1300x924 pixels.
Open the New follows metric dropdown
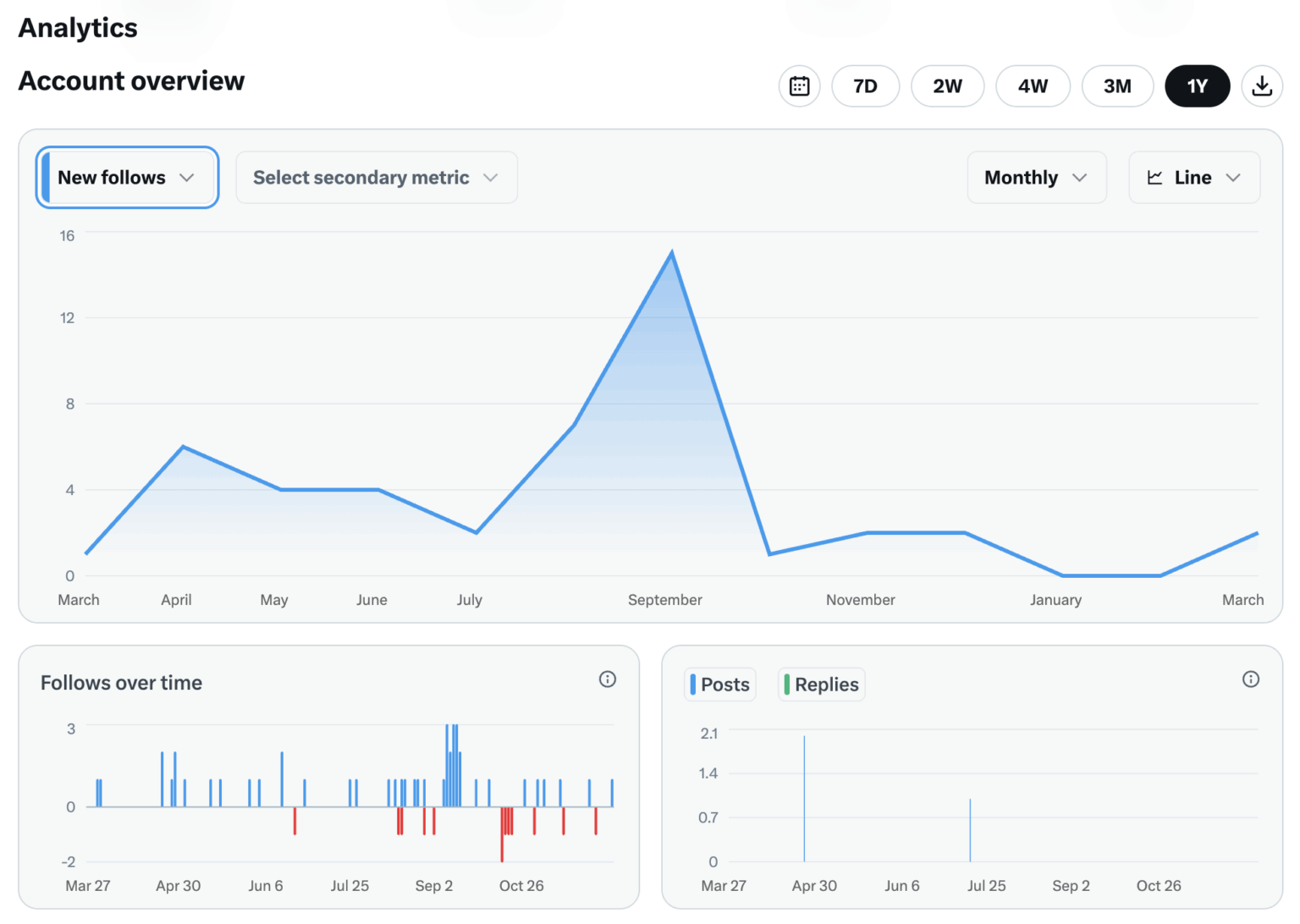pyautogui.click(x=126, y=178)
